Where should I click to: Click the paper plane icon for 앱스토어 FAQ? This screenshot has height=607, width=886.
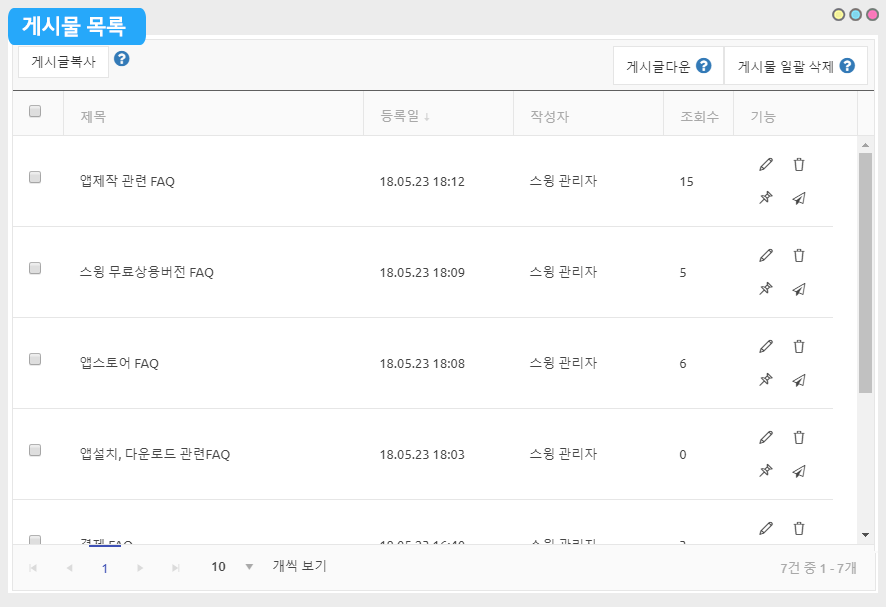click(798, 380)
